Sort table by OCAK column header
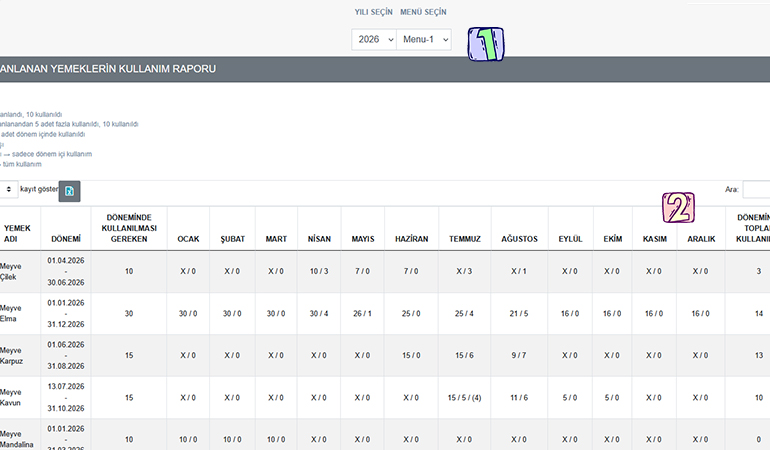This screenshot has width=770, height=450. 188,239
